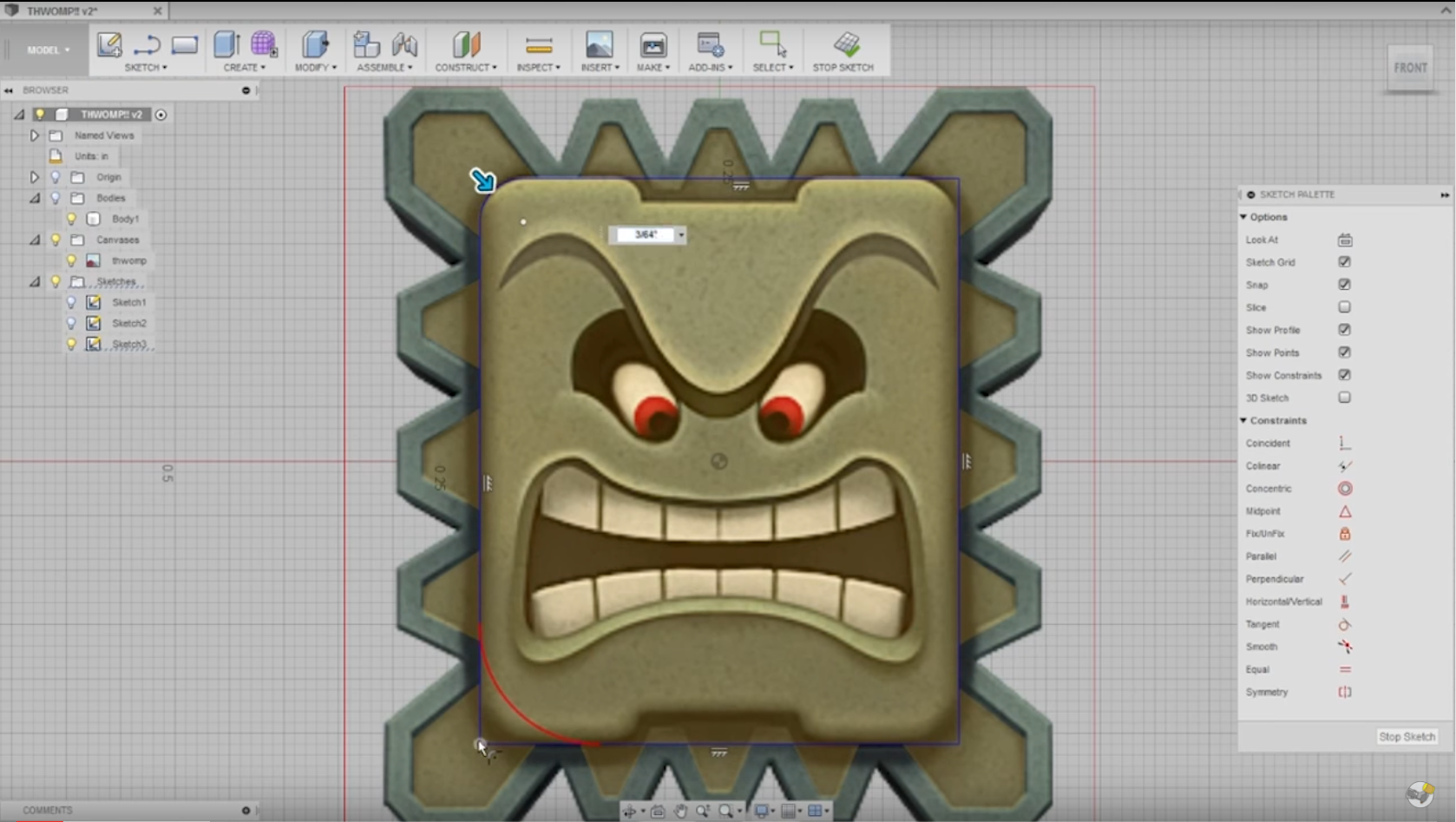Switch to the THWOMP!! v2* document tab

click(x=84, y=11)
